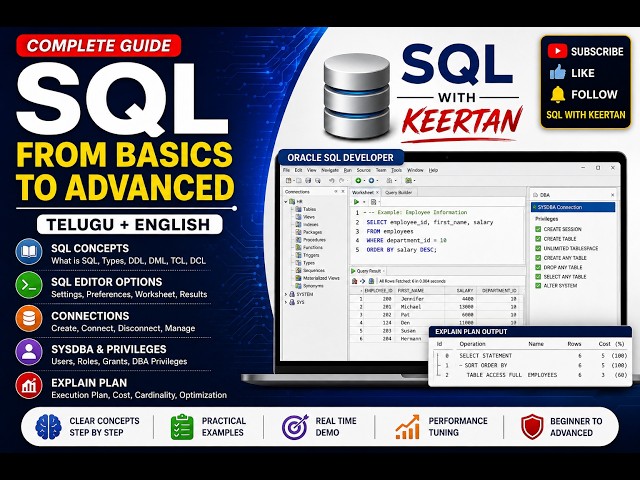640x480 pixels.
Task: Click the Open folder icon in the toolbar
Action: 299,180
